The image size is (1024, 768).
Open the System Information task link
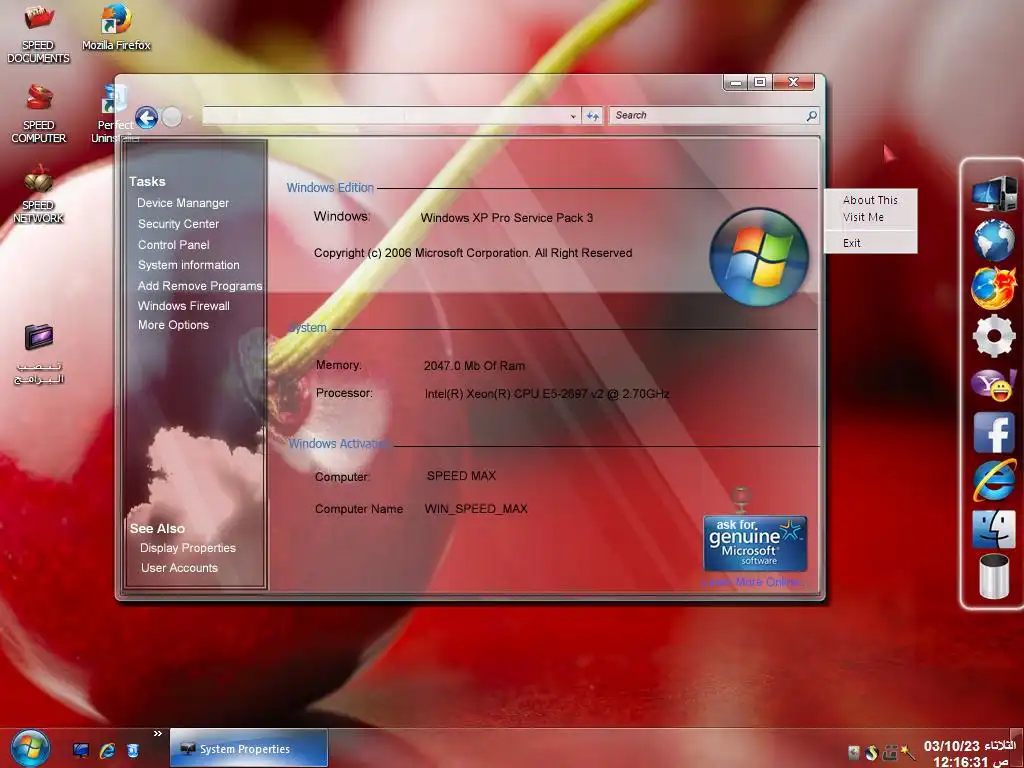tap(189, 265)
